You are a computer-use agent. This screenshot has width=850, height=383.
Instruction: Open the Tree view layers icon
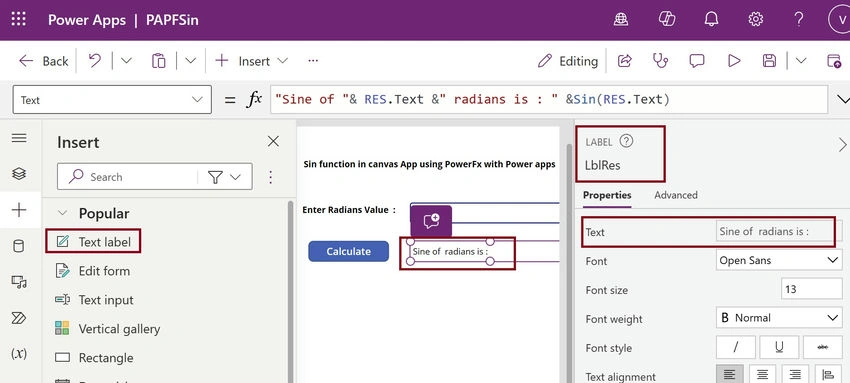19,173
